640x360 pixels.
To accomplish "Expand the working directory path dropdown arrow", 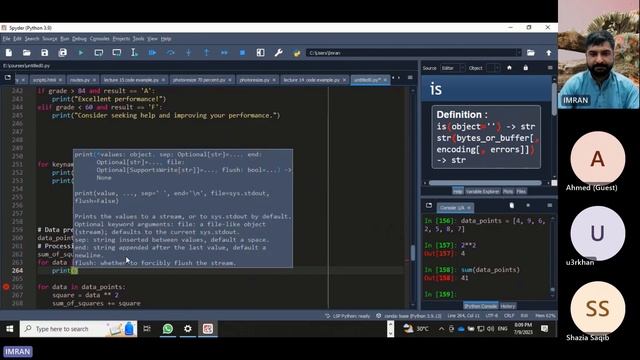I will [x=519, y=53].
